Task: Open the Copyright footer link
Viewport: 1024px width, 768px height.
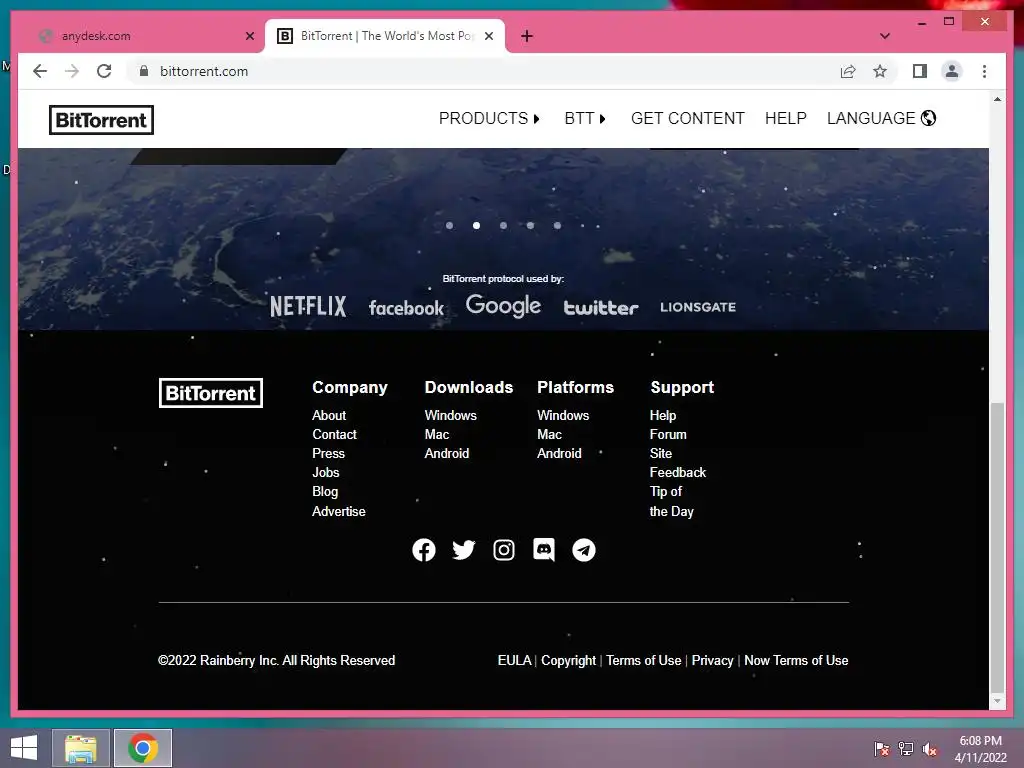Action: (568, 660)
